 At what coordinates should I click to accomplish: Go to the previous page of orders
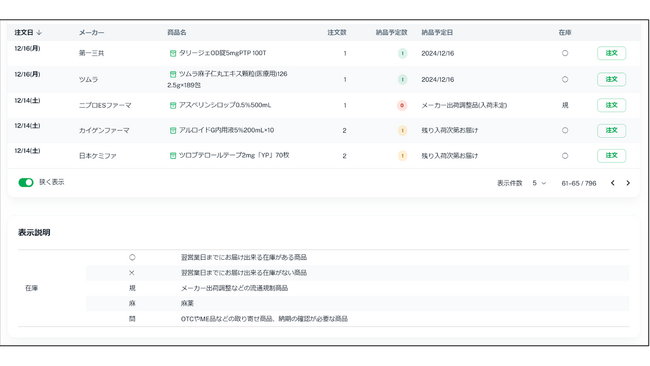pos(612,183)
